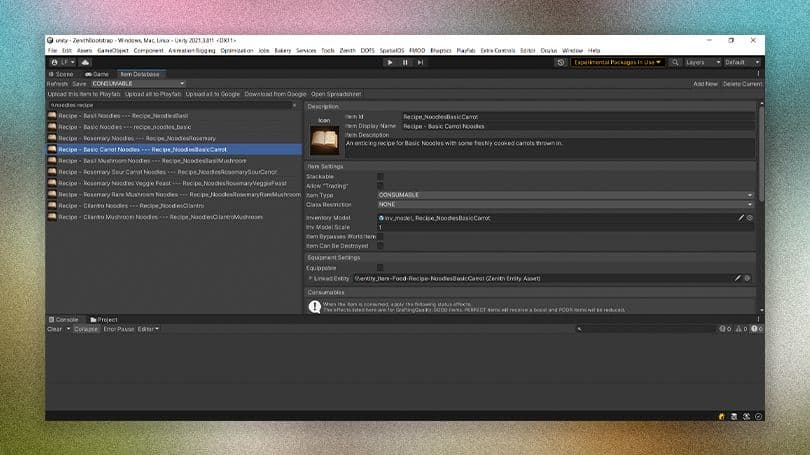Click the global search magnifier icon

672,62
